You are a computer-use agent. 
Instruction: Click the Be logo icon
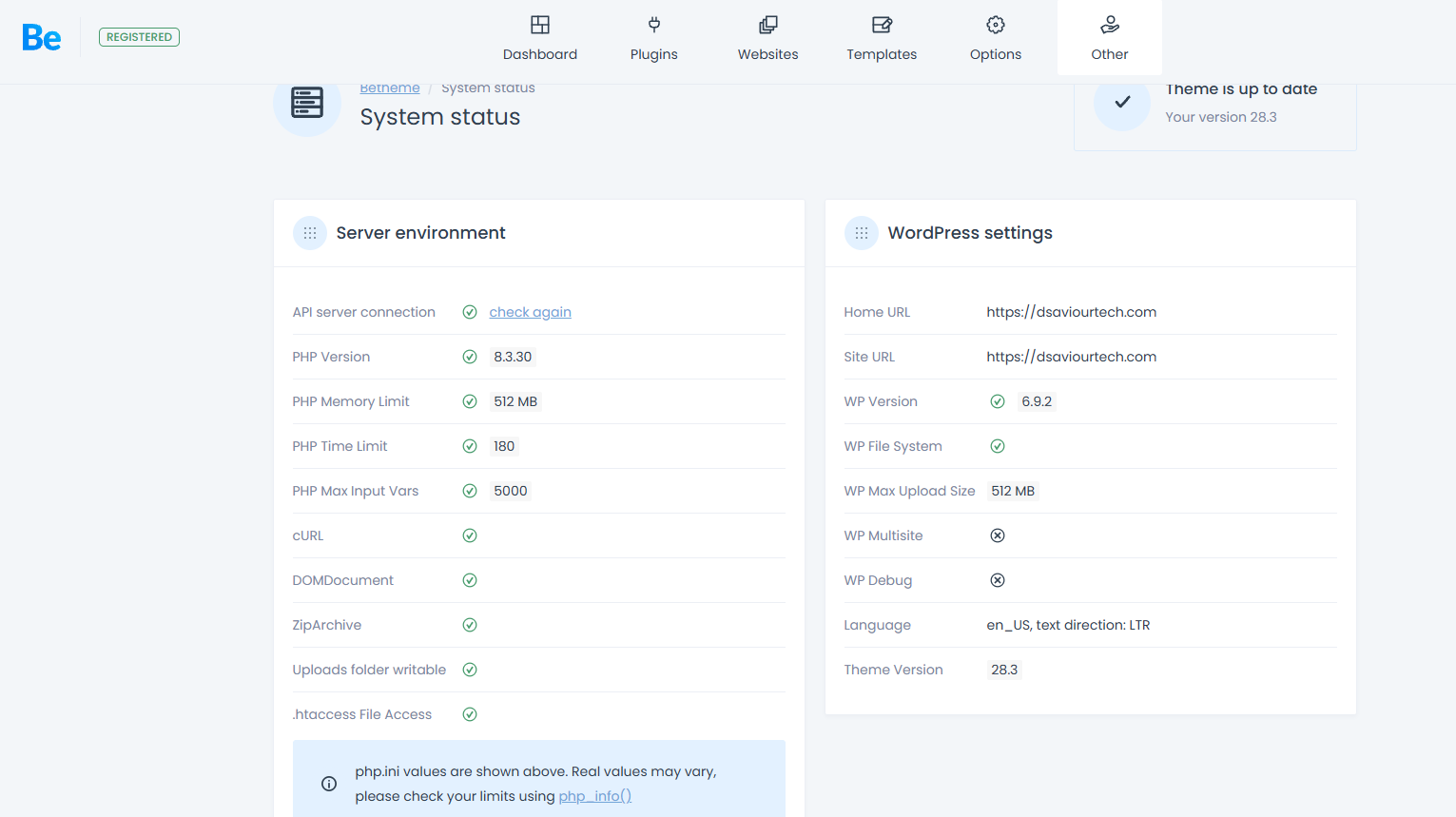[x=42, y=38]
